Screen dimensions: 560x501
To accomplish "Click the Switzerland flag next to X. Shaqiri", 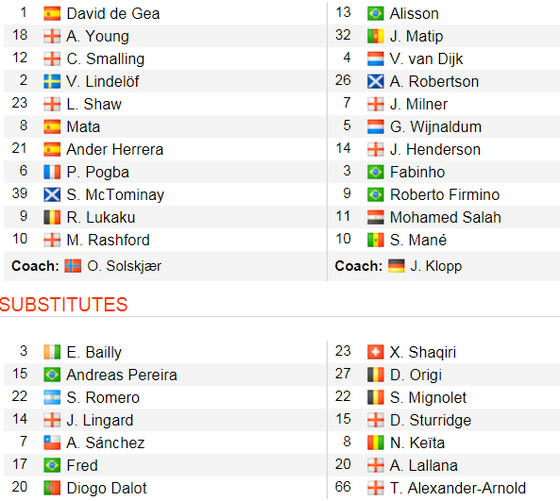I will [376, 352].
